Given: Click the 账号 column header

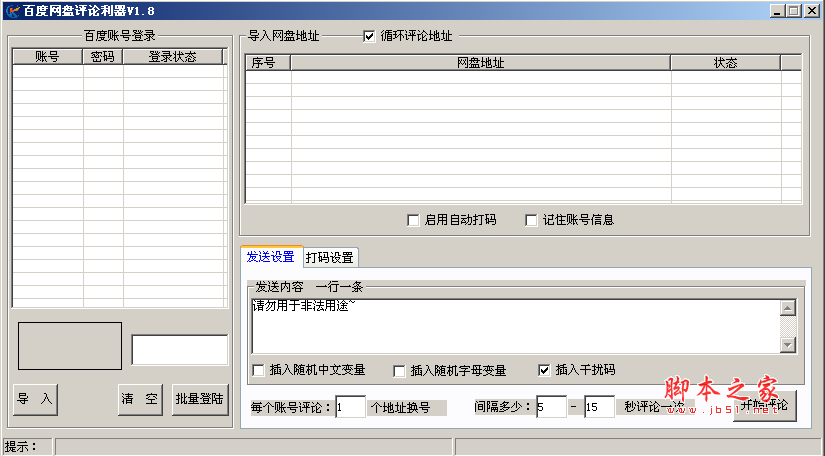Looking at the screenshot, I should pos(47,56).
